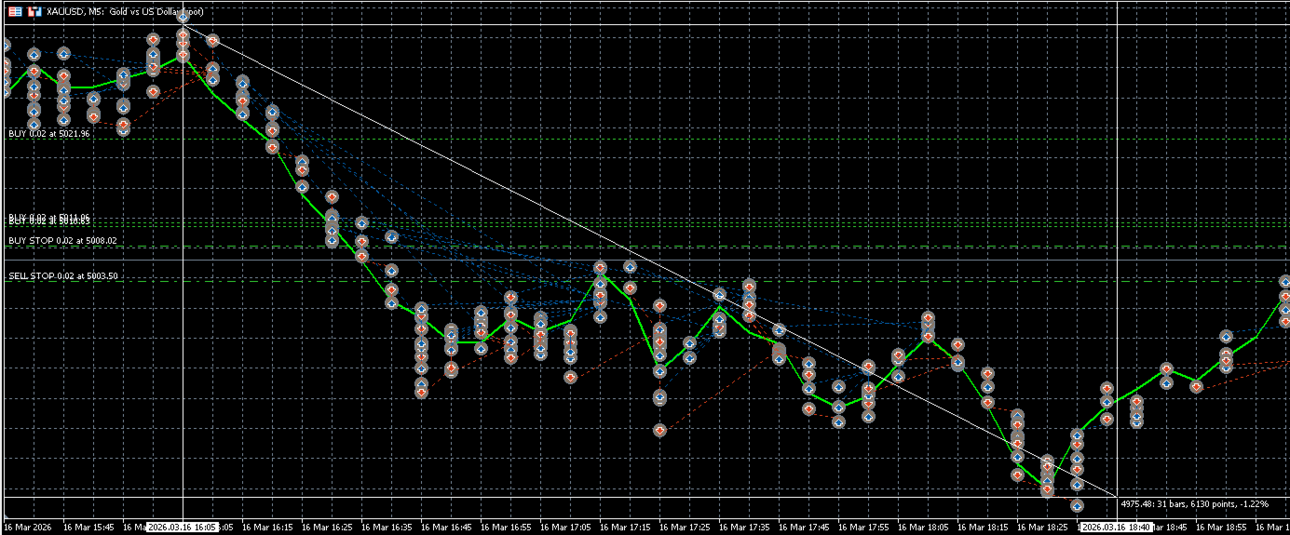Screen dimensions: 1290x535
Task: Click the 16 Mar 16:35 time label
Action: pos(387,527)
